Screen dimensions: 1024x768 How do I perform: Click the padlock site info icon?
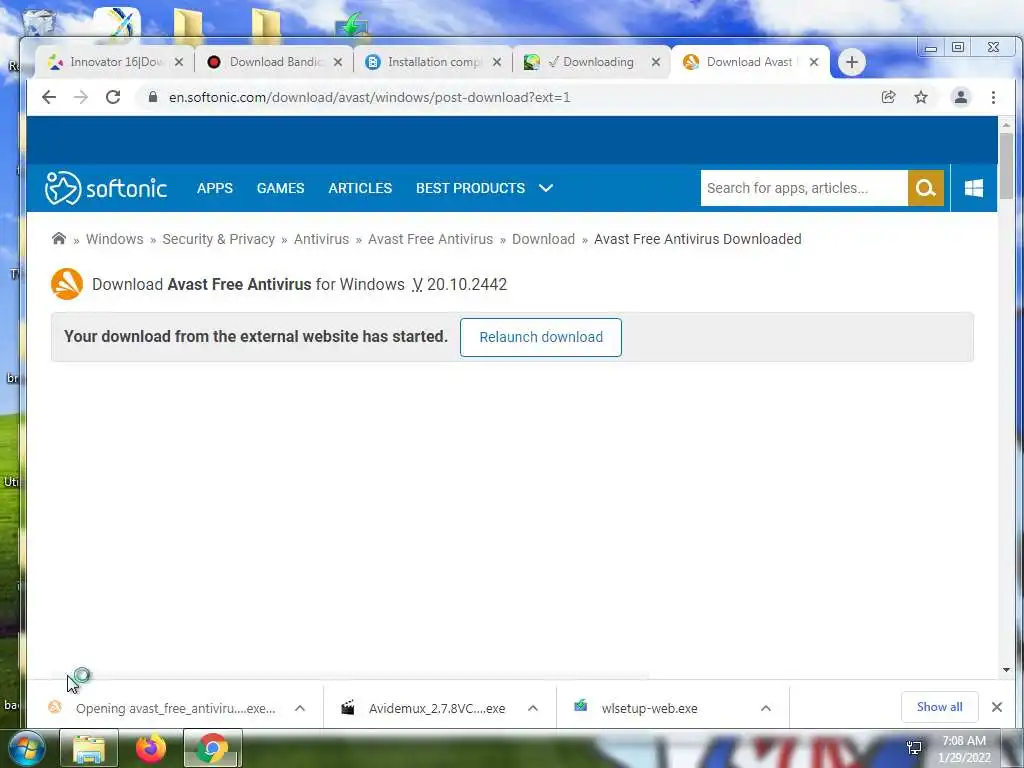click(x=153, y=97)
